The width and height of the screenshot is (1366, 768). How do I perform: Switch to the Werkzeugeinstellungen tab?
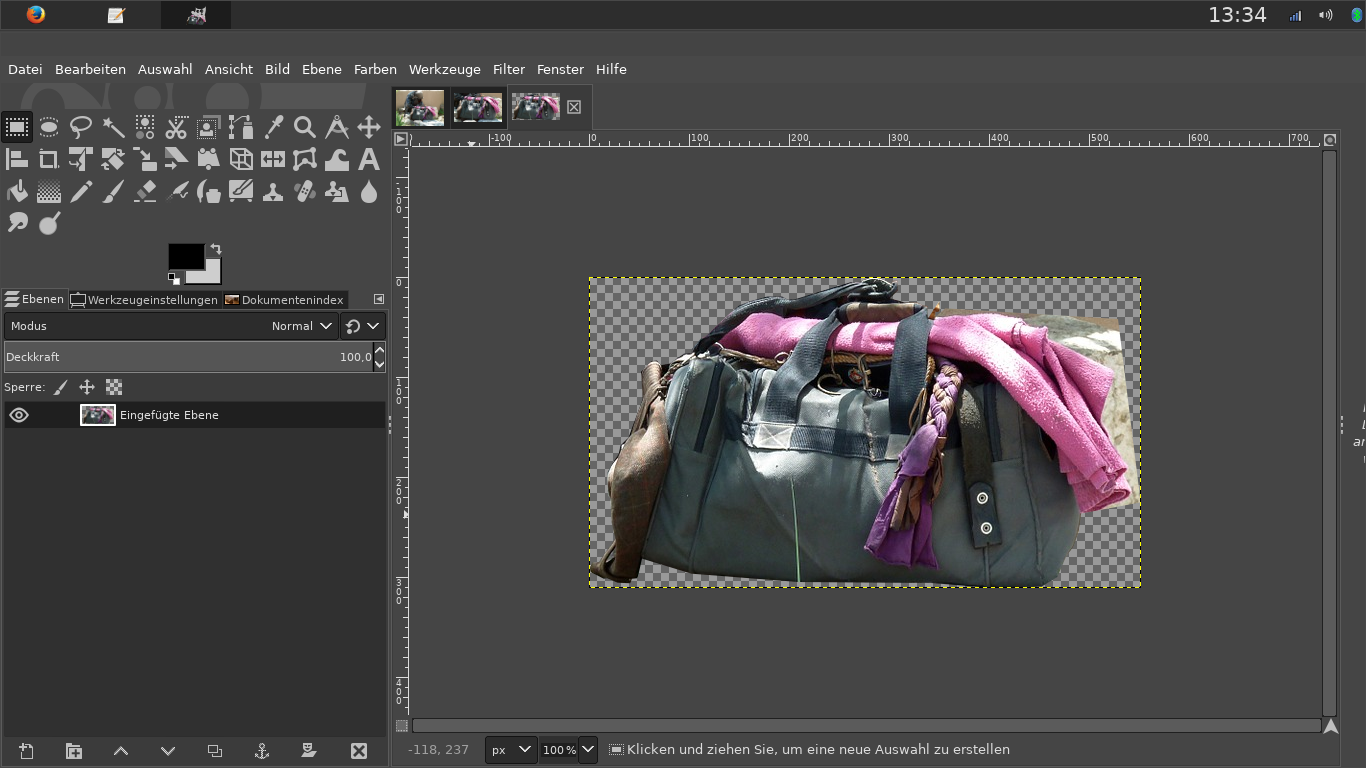coord(144,299)
